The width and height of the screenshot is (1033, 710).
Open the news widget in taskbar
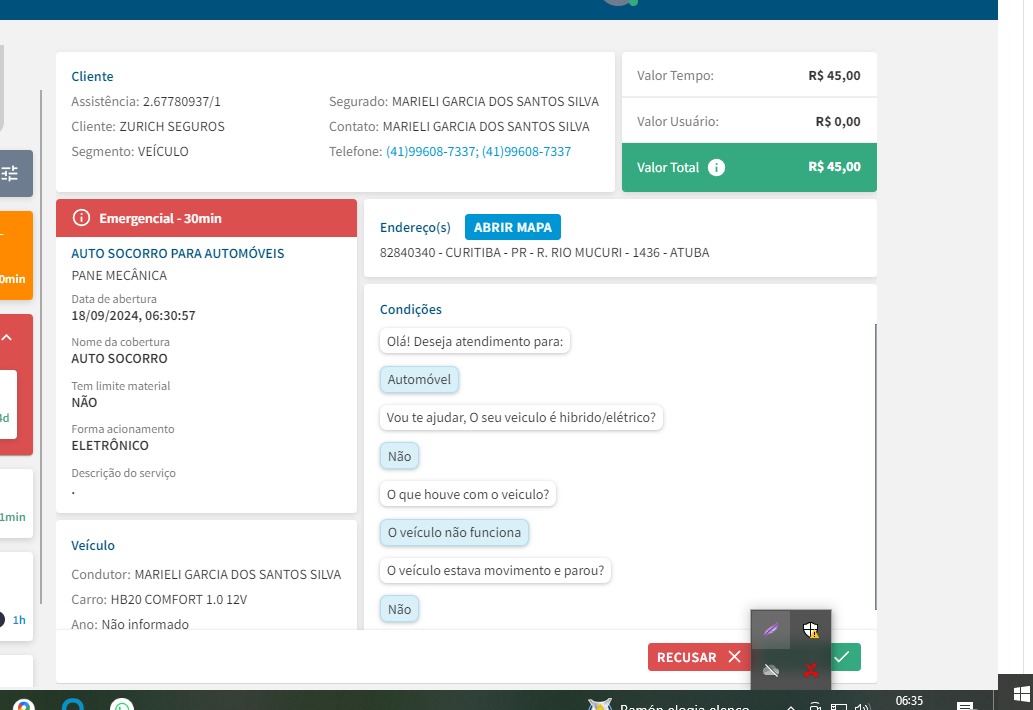(669, 705)
